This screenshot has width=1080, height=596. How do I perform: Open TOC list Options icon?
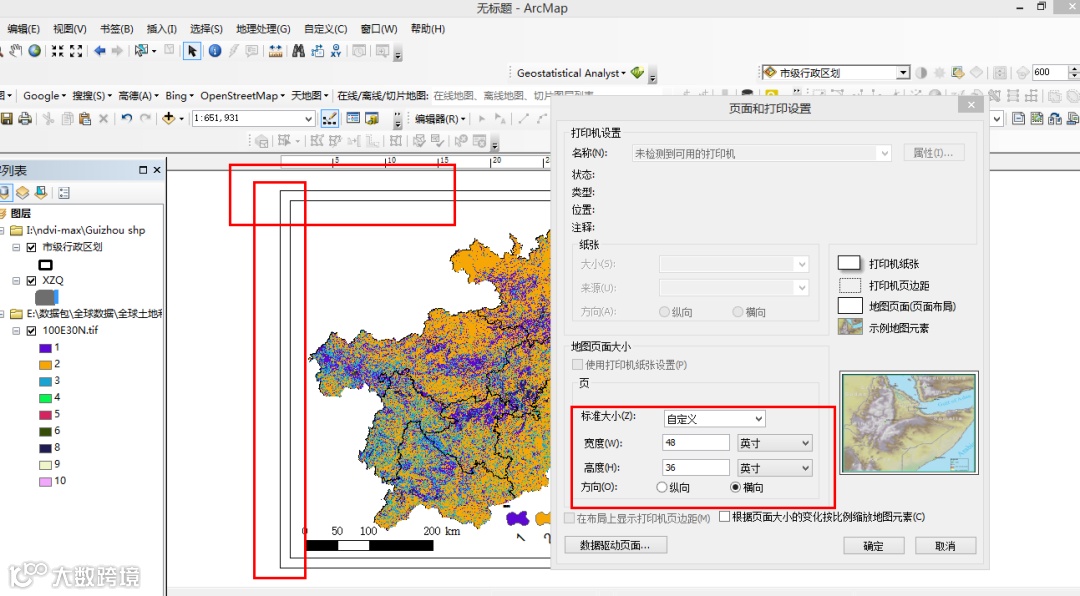coord(64,193)
